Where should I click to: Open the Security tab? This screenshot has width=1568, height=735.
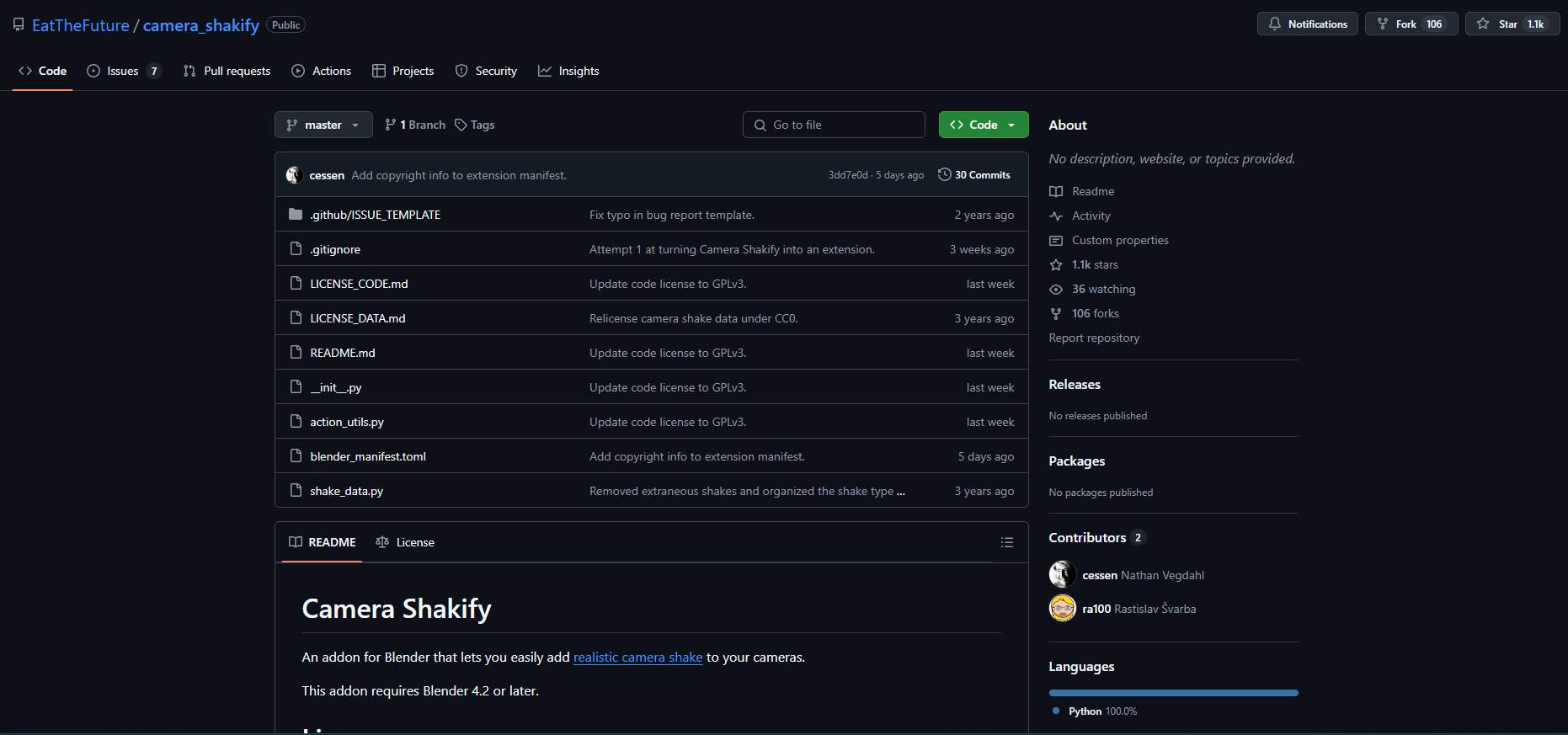pyautogui.click(x=486, y=71)
